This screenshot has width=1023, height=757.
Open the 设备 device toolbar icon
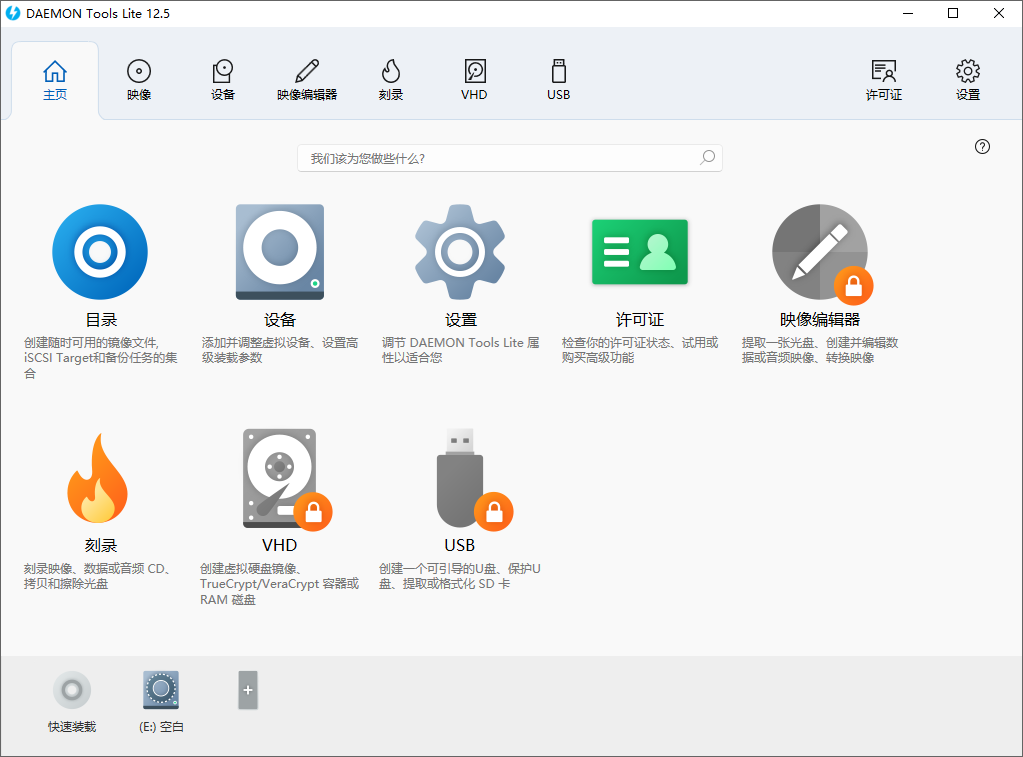click(x=222, y=80)
